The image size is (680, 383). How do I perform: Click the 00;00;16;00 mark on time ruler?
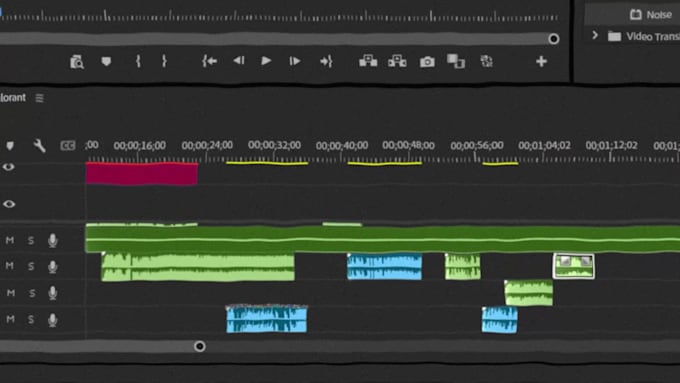[140, 145]
